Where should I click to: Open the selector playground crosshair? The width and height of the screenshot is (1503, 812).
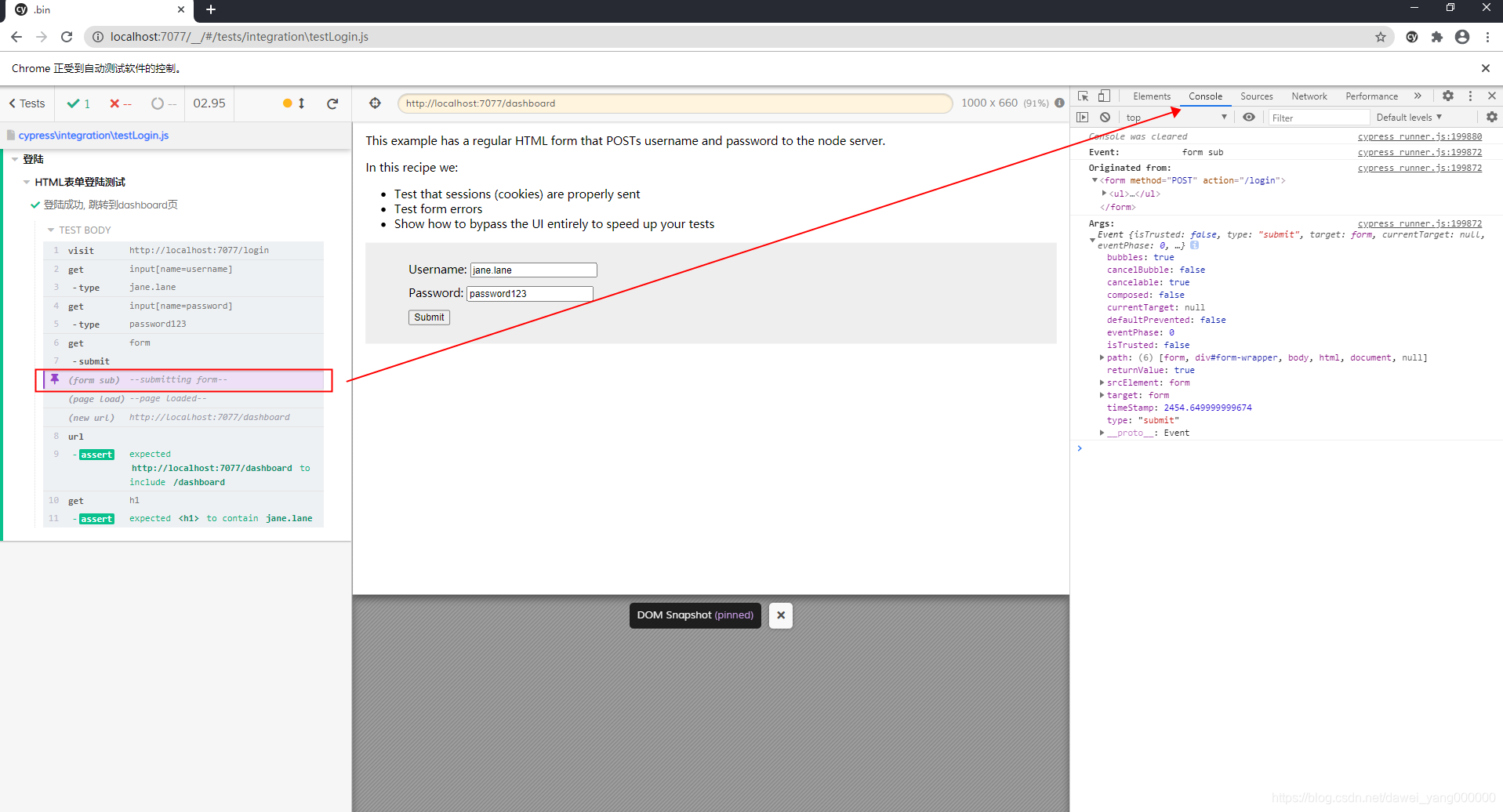coord(376,103)
